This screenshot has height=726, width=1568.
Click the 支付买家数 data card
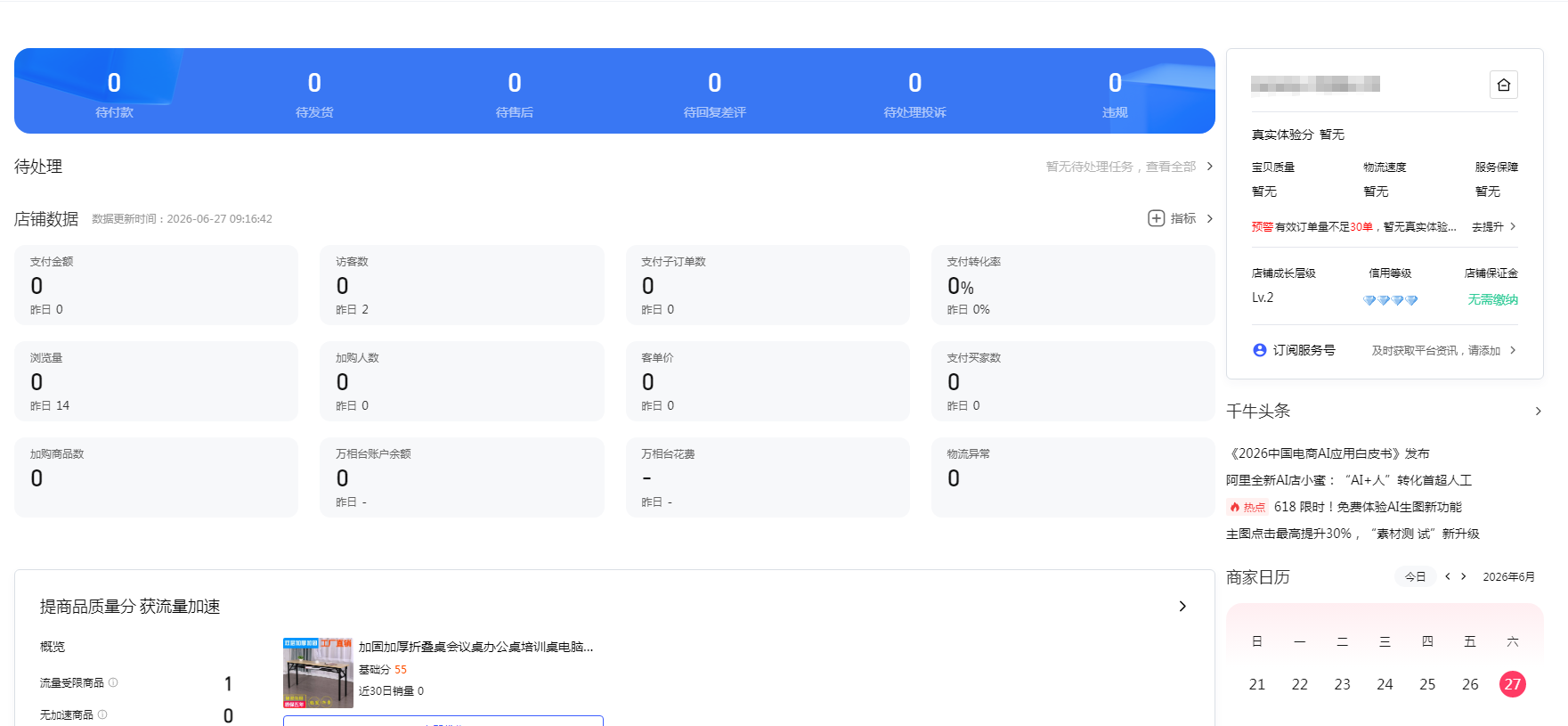pyautogui.click(x=1073, y=381)
